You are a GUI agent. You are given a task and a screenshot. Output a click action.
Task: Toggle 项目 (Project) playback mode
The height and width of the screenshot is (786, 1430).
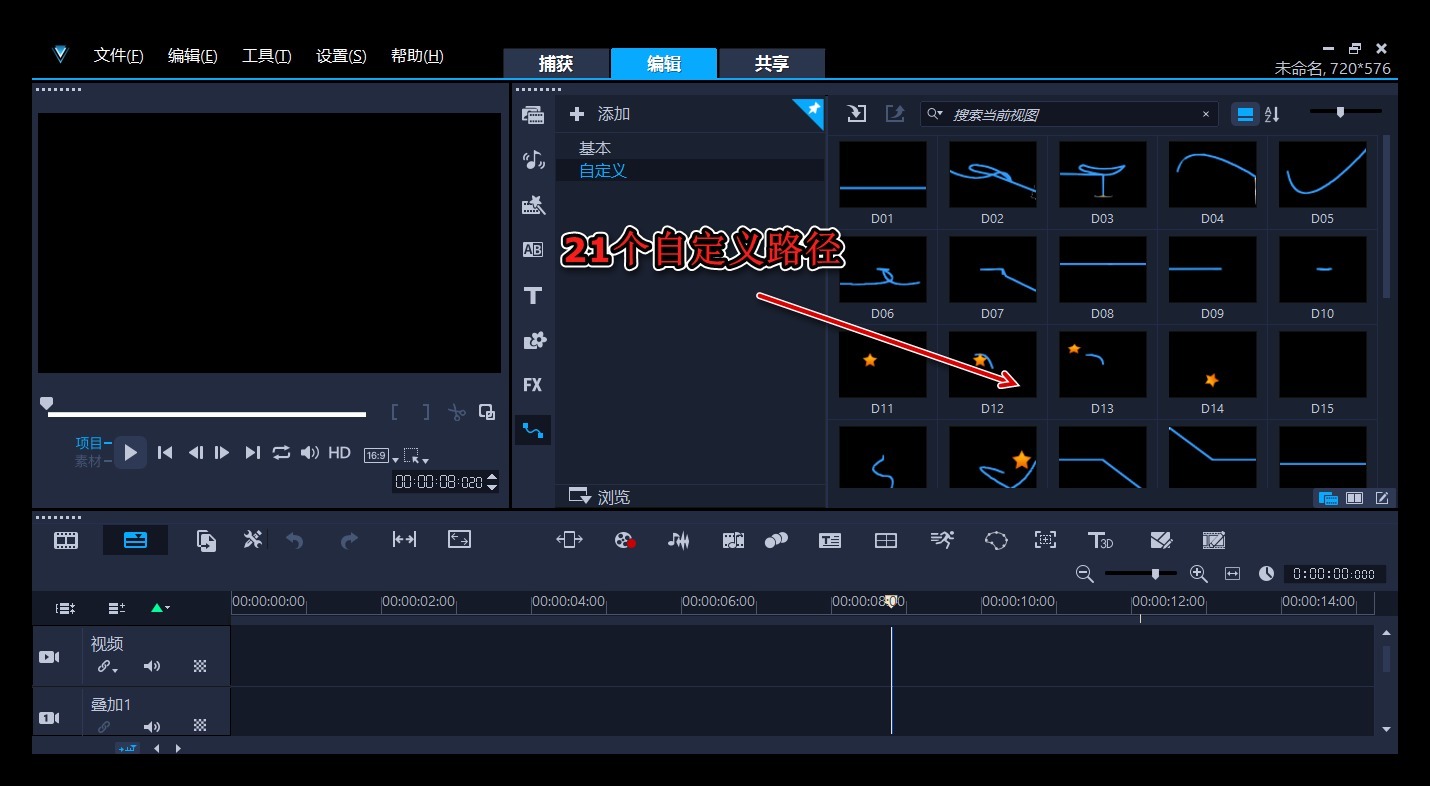(89, 443)
